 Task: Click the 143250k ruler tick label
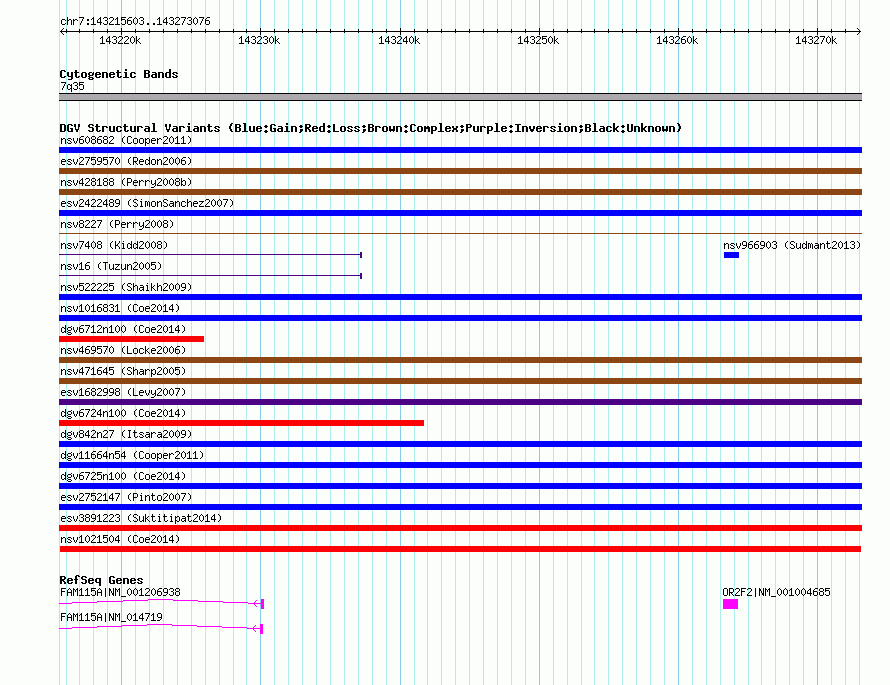point(538,41)
